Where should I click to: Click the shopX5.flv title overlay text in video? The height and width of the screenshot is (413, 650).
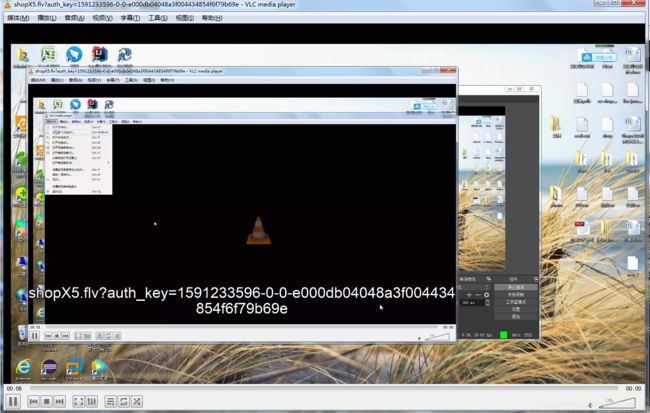click(x=242, y=301)
